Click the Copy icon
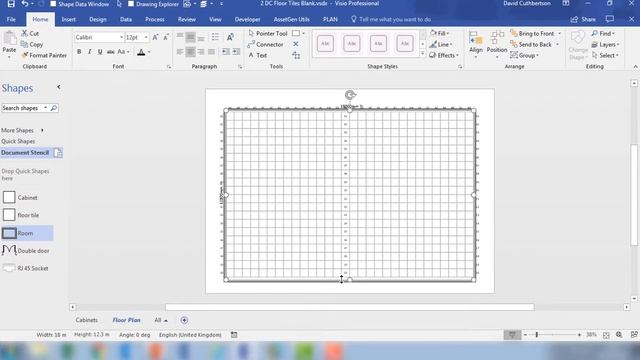 point(24,44)
